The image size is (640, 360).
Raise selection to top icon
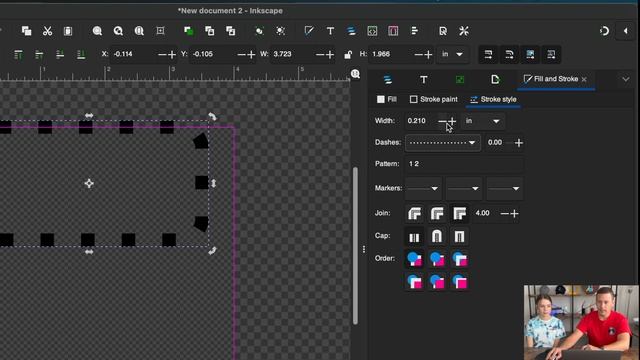tap(18, 55)
